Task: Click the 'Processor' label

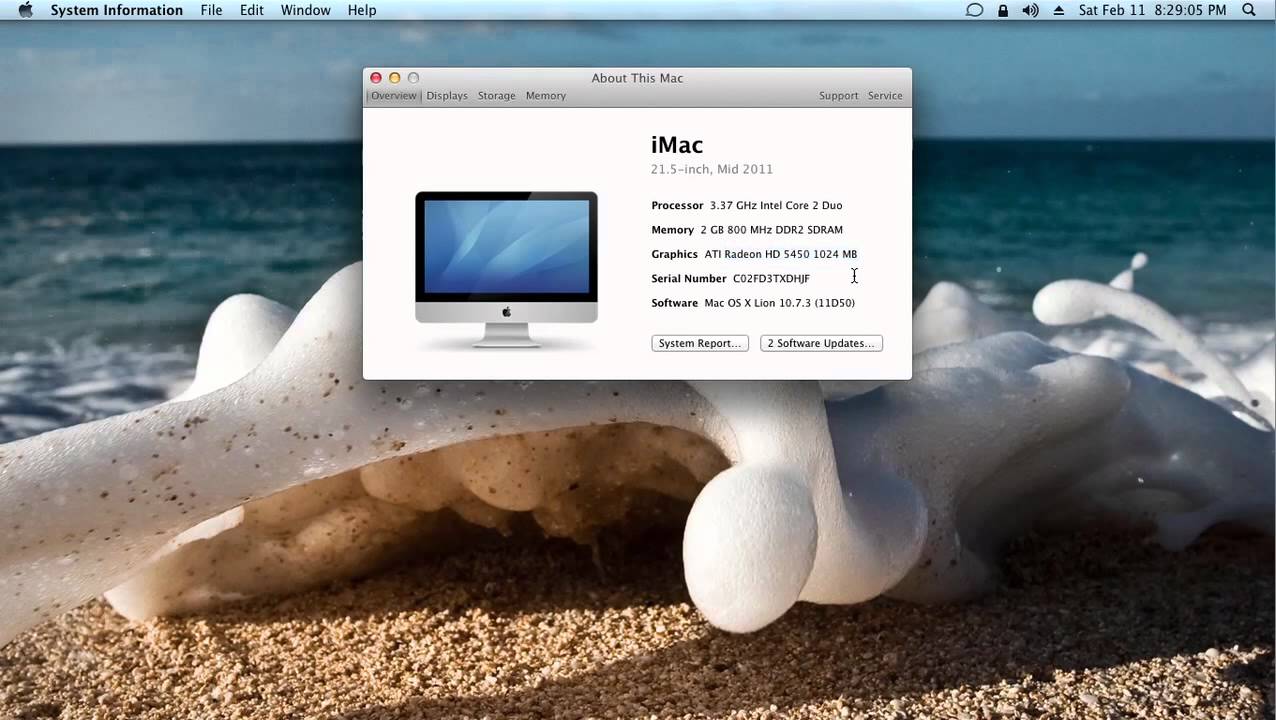Action: [677, 205]
